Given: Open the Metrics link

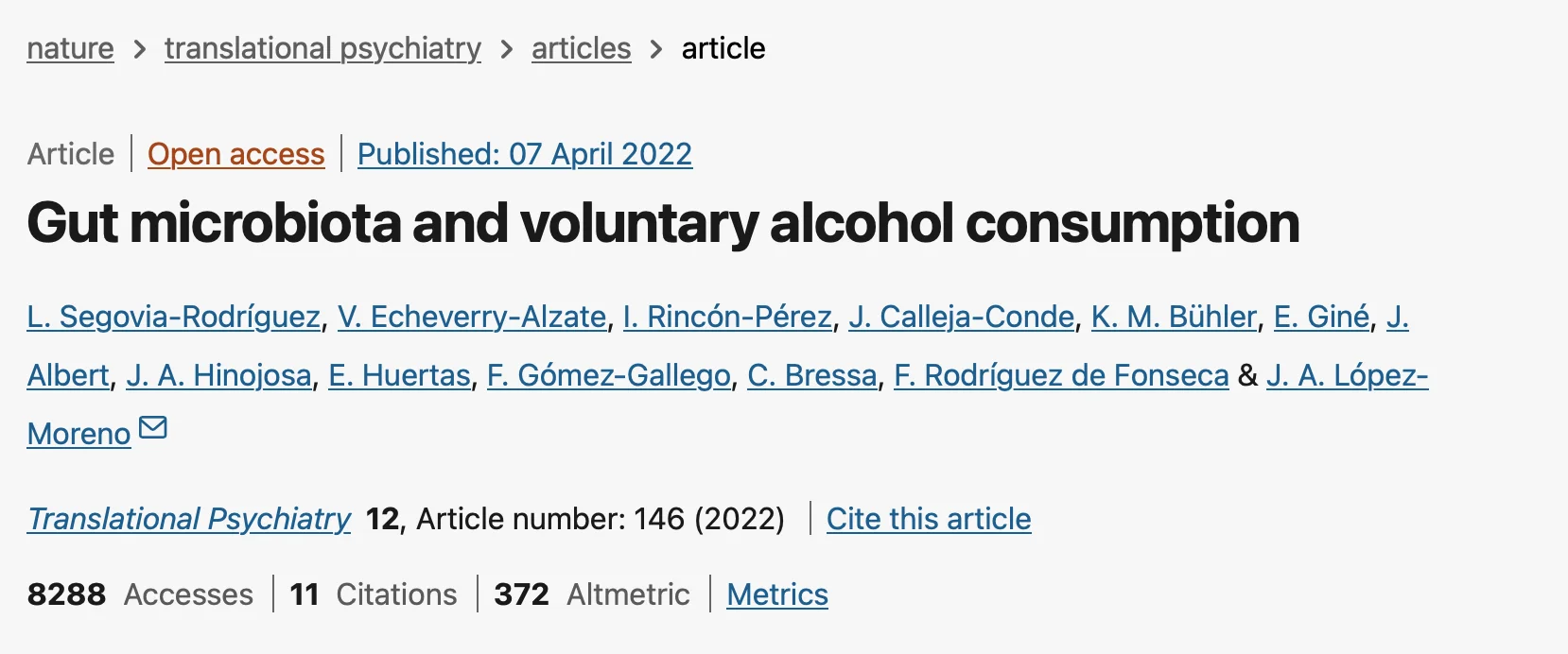Looking at the screenshot, I should (777, 594).
